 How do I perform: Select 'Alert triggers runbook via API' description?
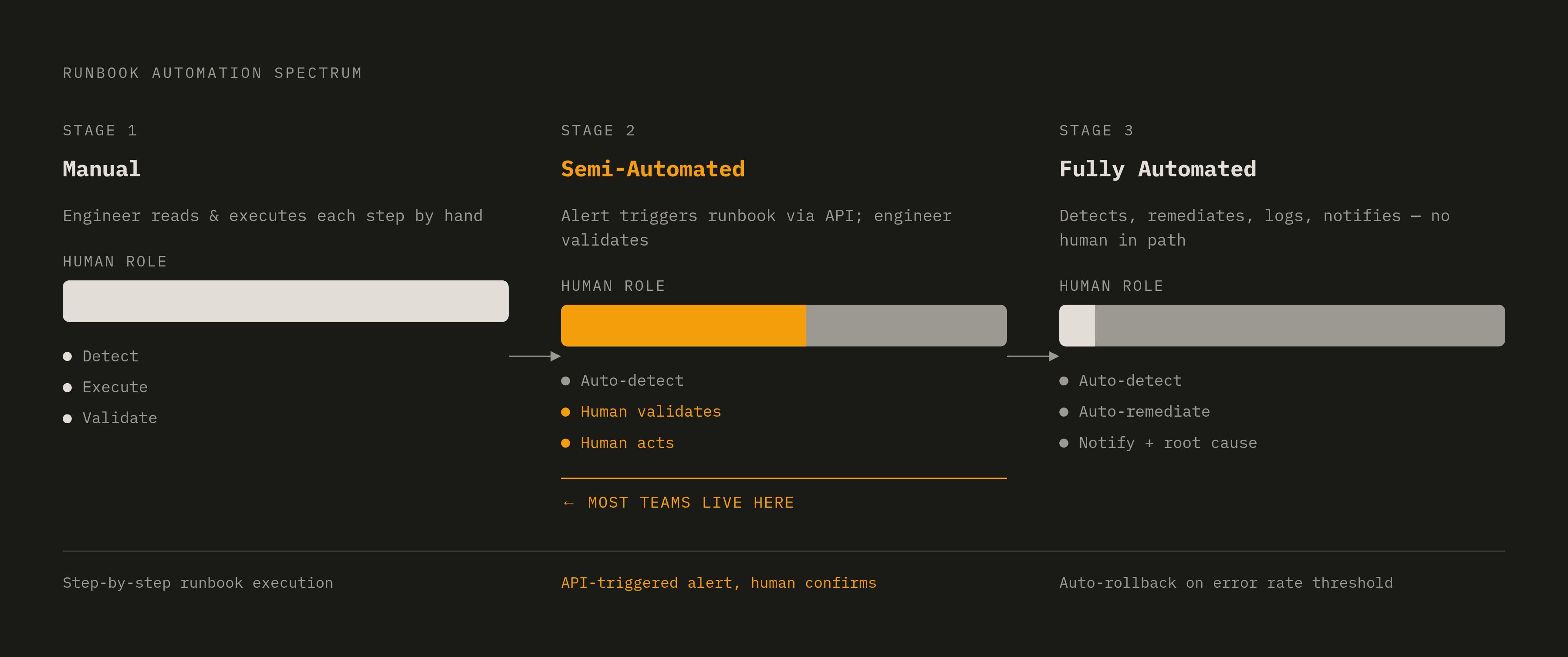point(757,228)
